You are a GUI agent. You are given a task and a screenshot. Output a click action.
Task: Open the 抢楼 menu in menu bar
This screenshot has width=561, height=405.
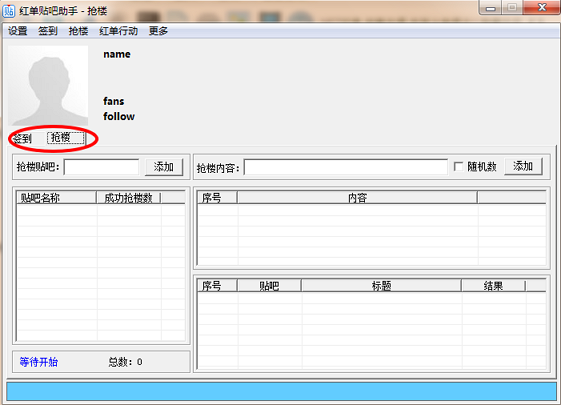[x=78, y=31]
